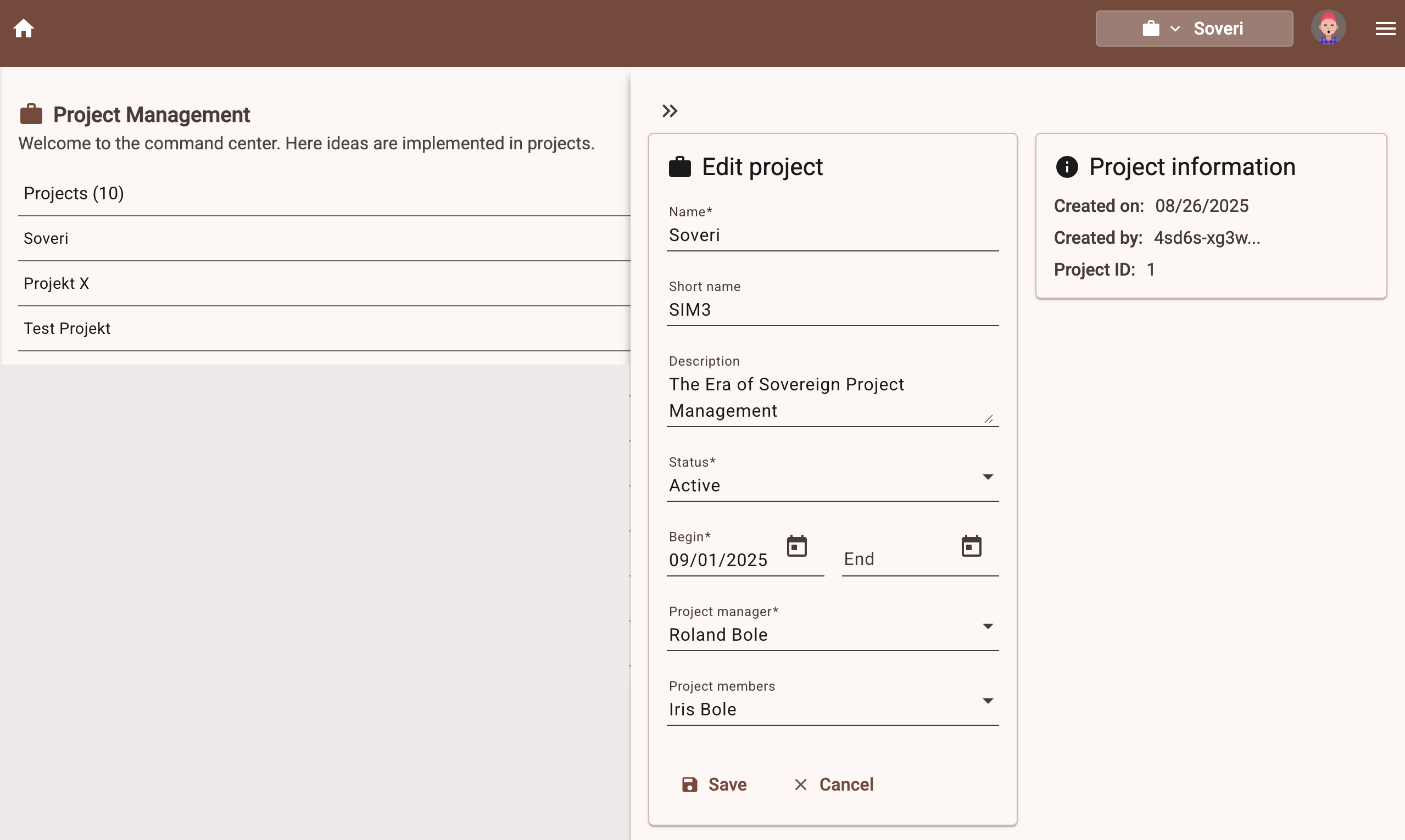Expand the Project manager dropdown
The height and width of the screenshot is (840, 1405).
tap(987, 626)
